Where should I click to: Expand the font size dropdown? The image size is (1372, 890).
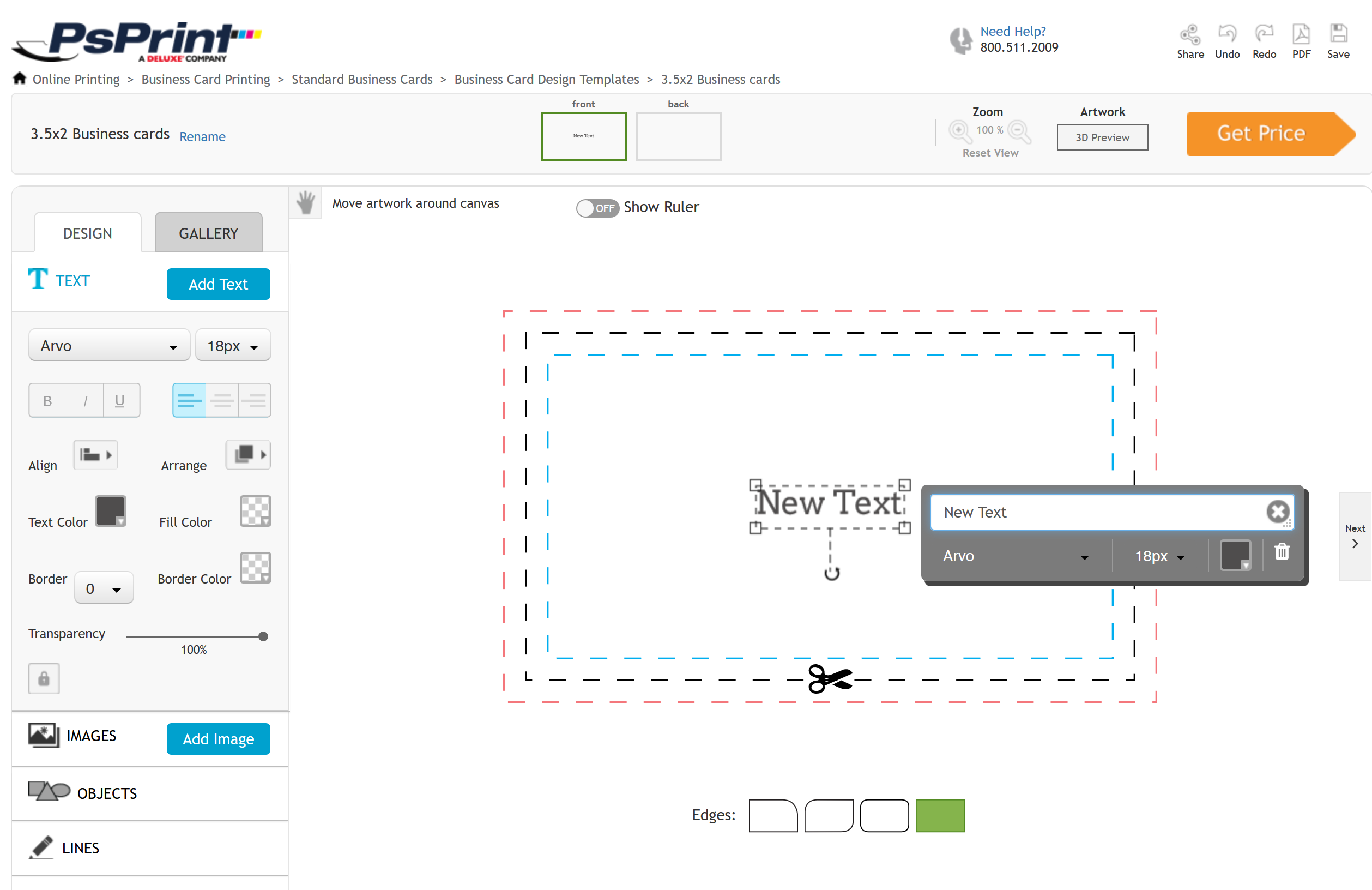pos(1158,554)
